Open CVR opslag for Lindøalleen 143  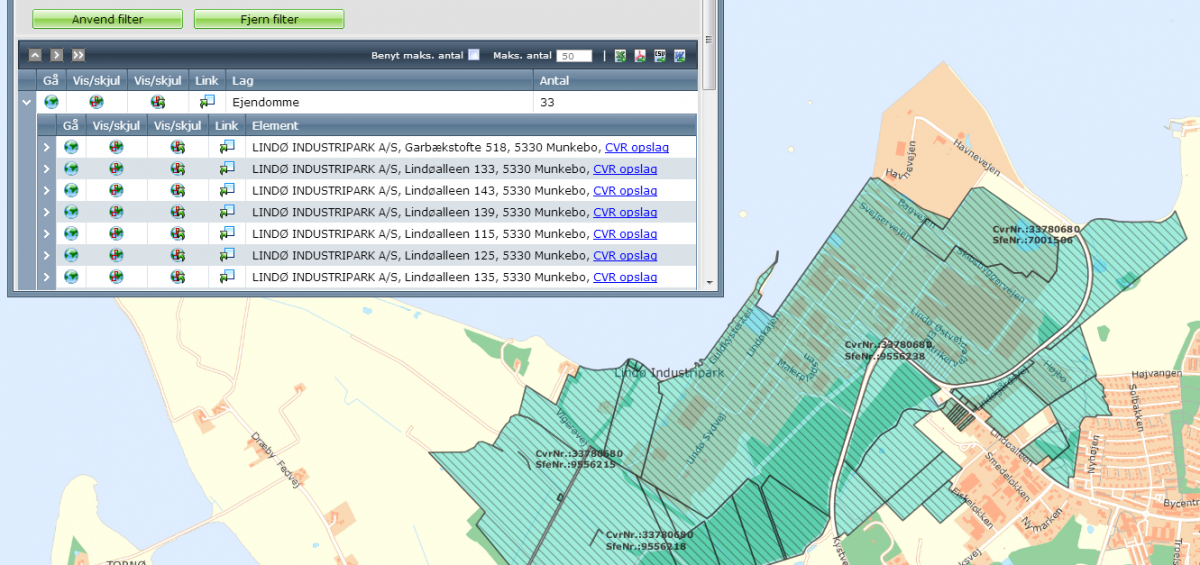point(625,190)
